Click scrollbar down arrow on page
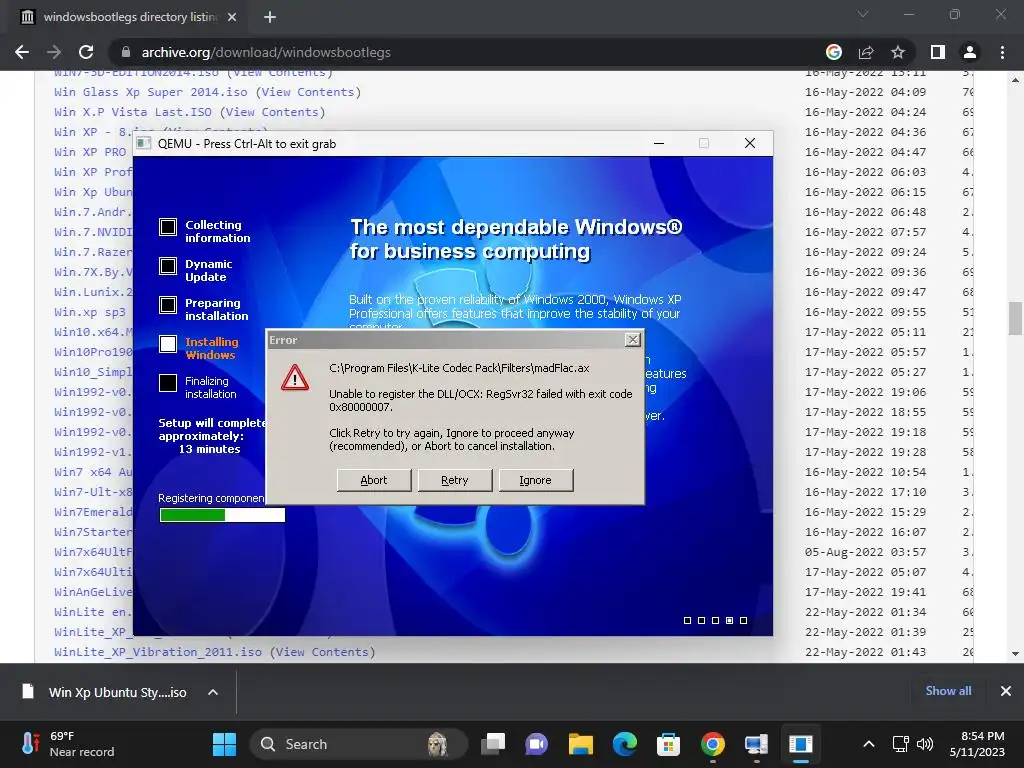 1015,654
